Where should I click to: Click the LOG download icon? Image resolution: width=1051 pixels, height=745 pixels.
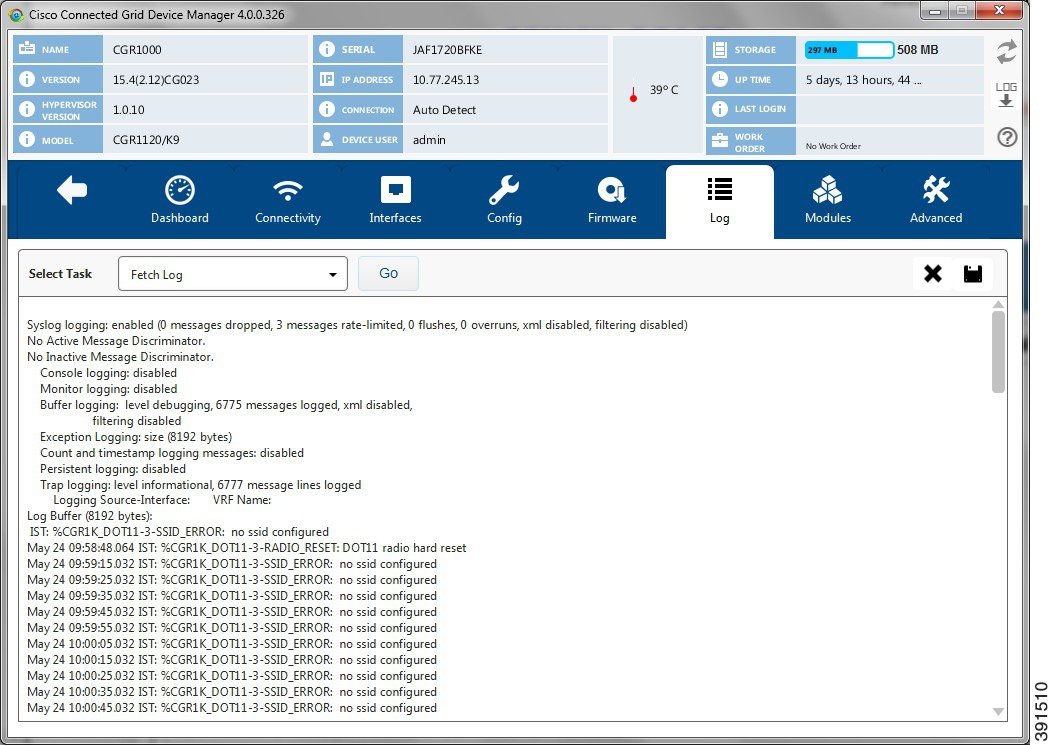click(x=1006, y=95)
